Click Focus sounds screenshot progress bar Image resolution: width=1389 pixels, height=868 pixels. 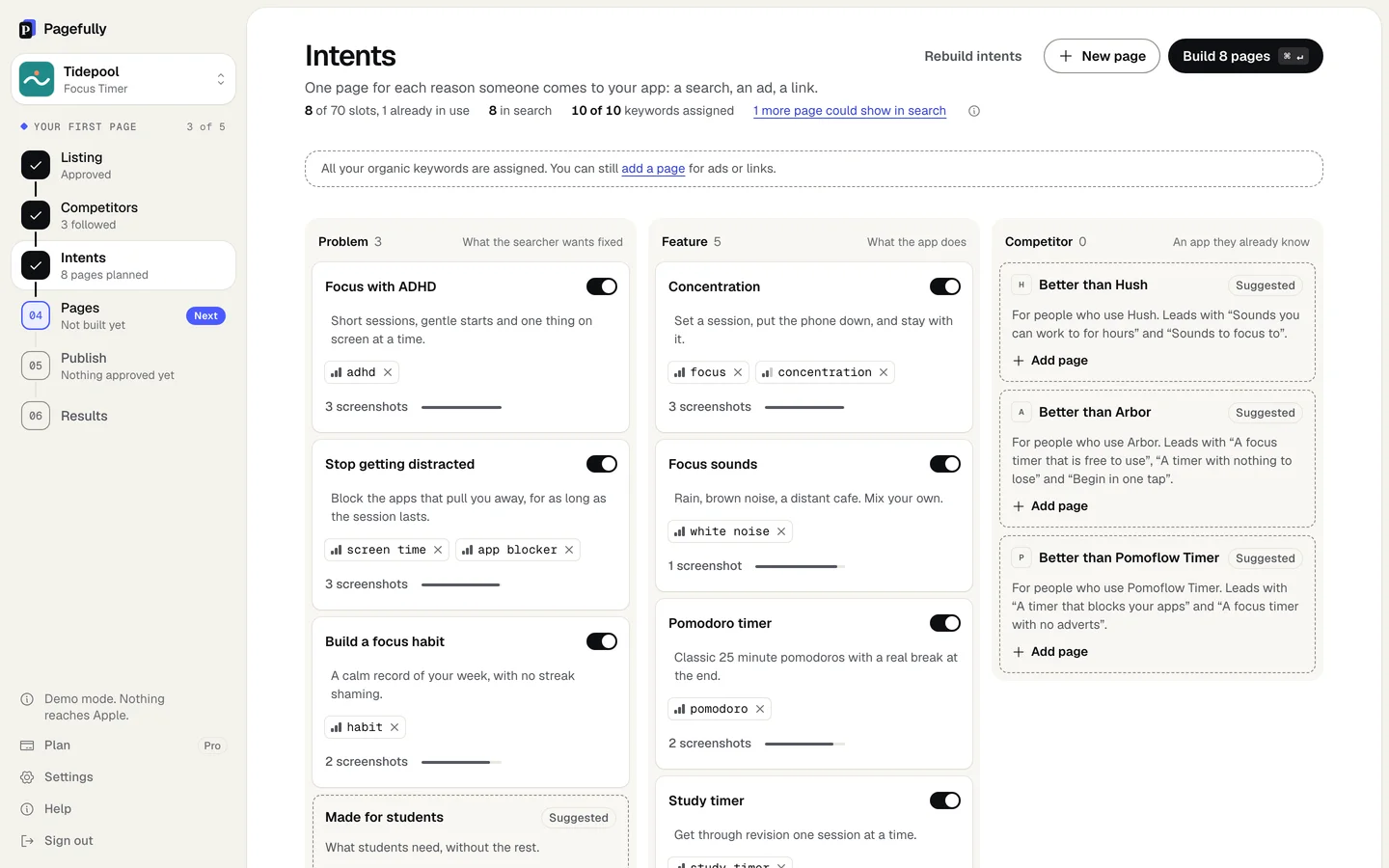[x=800, y=566]
